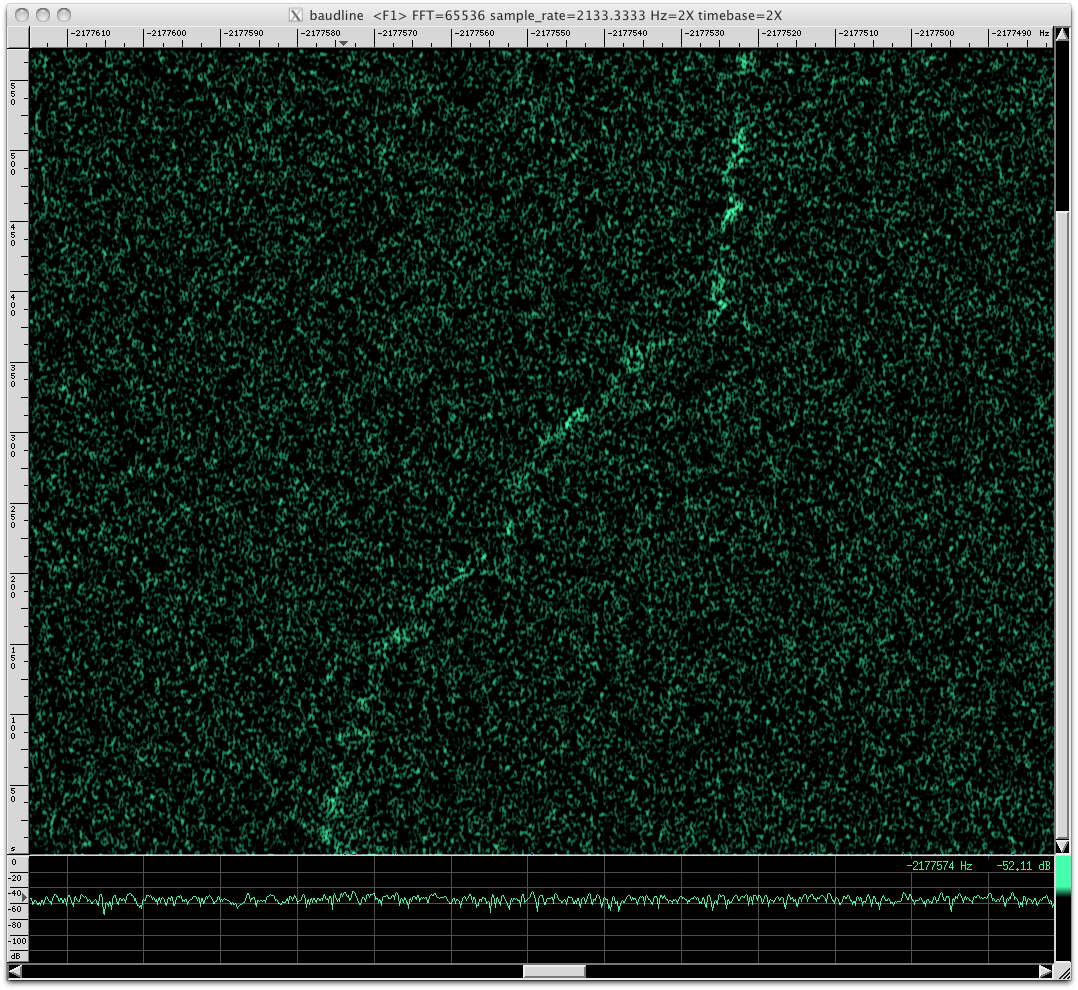The image size is (1078, 990).
Task: Click the -2177600 label on frequency ruler
Action: coord(167,33)
